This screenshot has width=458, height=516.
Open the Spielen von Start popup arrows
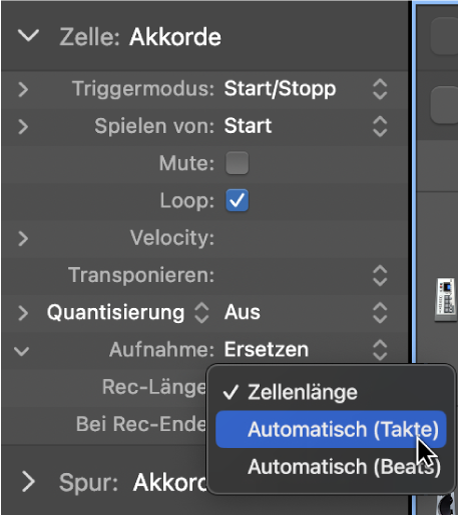pyautogui.click(x=380, y=127)
